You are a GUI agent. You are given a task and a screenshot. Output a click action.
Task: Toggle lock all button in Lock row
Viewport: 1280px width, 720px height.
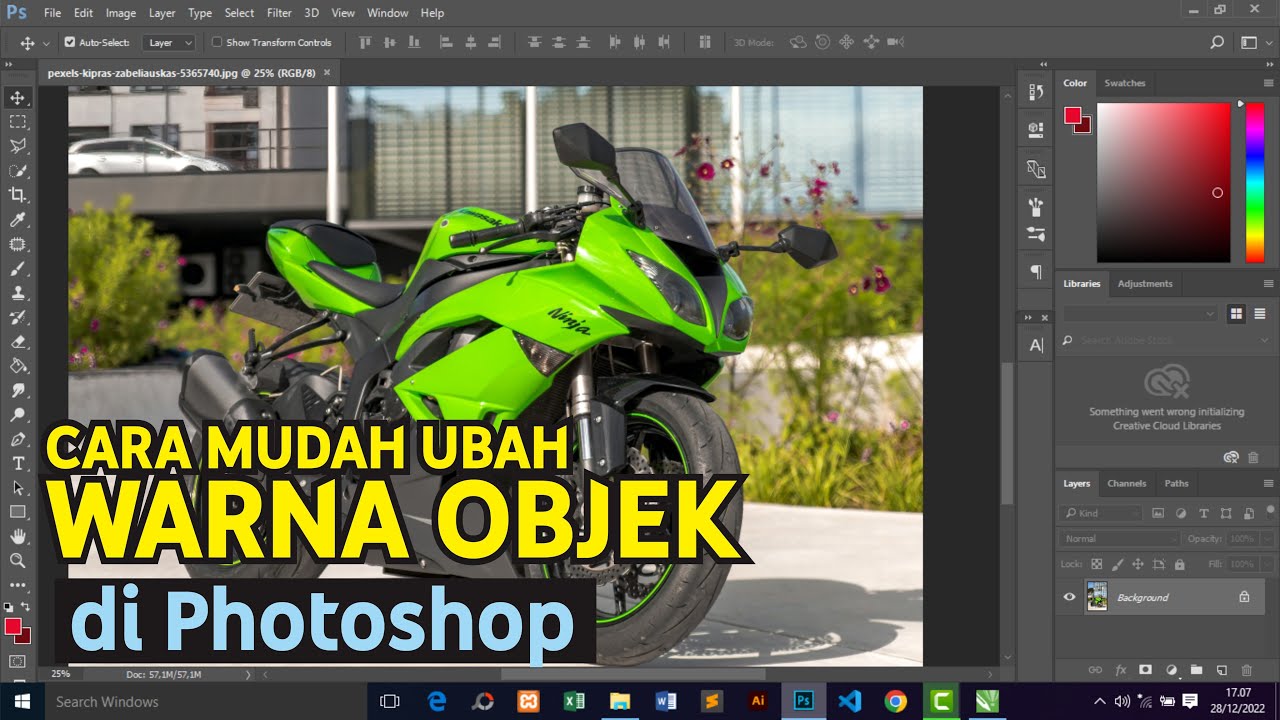point(1179,564)
